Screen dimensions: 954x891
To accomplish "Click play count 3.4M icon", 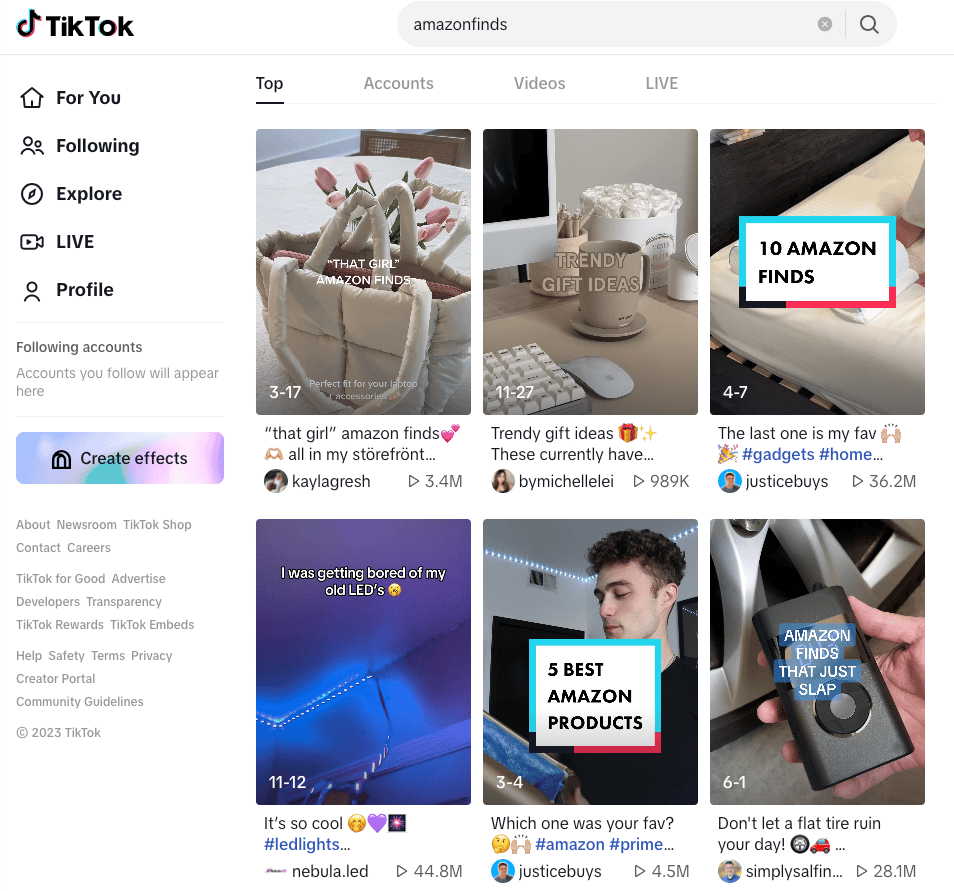I will 414,481.
